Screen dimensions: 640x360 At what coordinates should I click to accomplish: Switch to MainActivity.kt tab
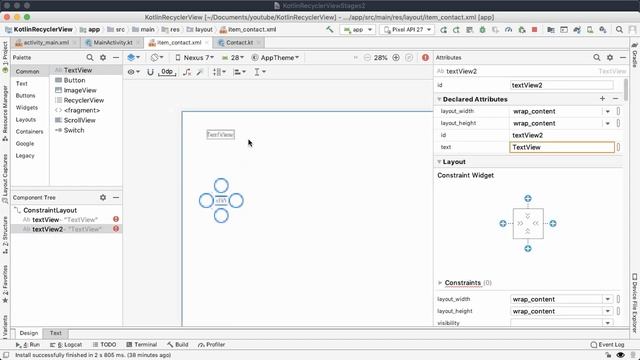click(112, 42)
